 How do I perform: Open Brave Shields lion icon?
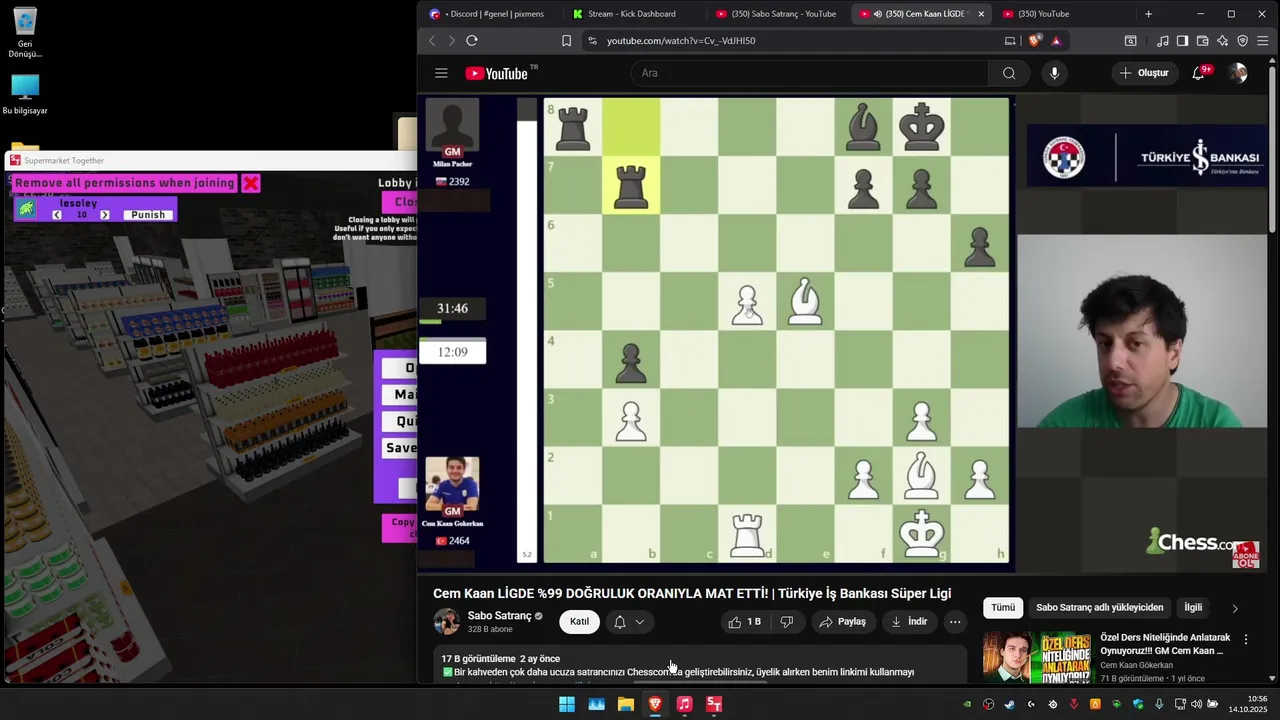[1035, 41]
